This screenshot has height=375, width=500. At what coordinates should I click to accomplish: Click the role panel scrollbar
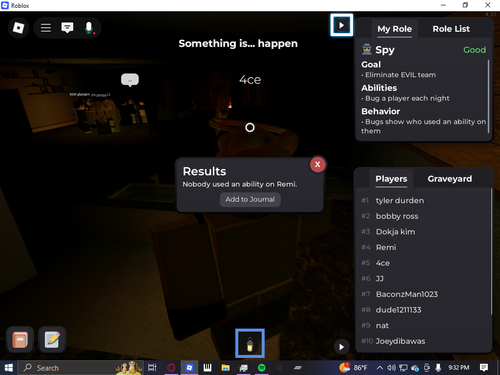pos(489,96)
